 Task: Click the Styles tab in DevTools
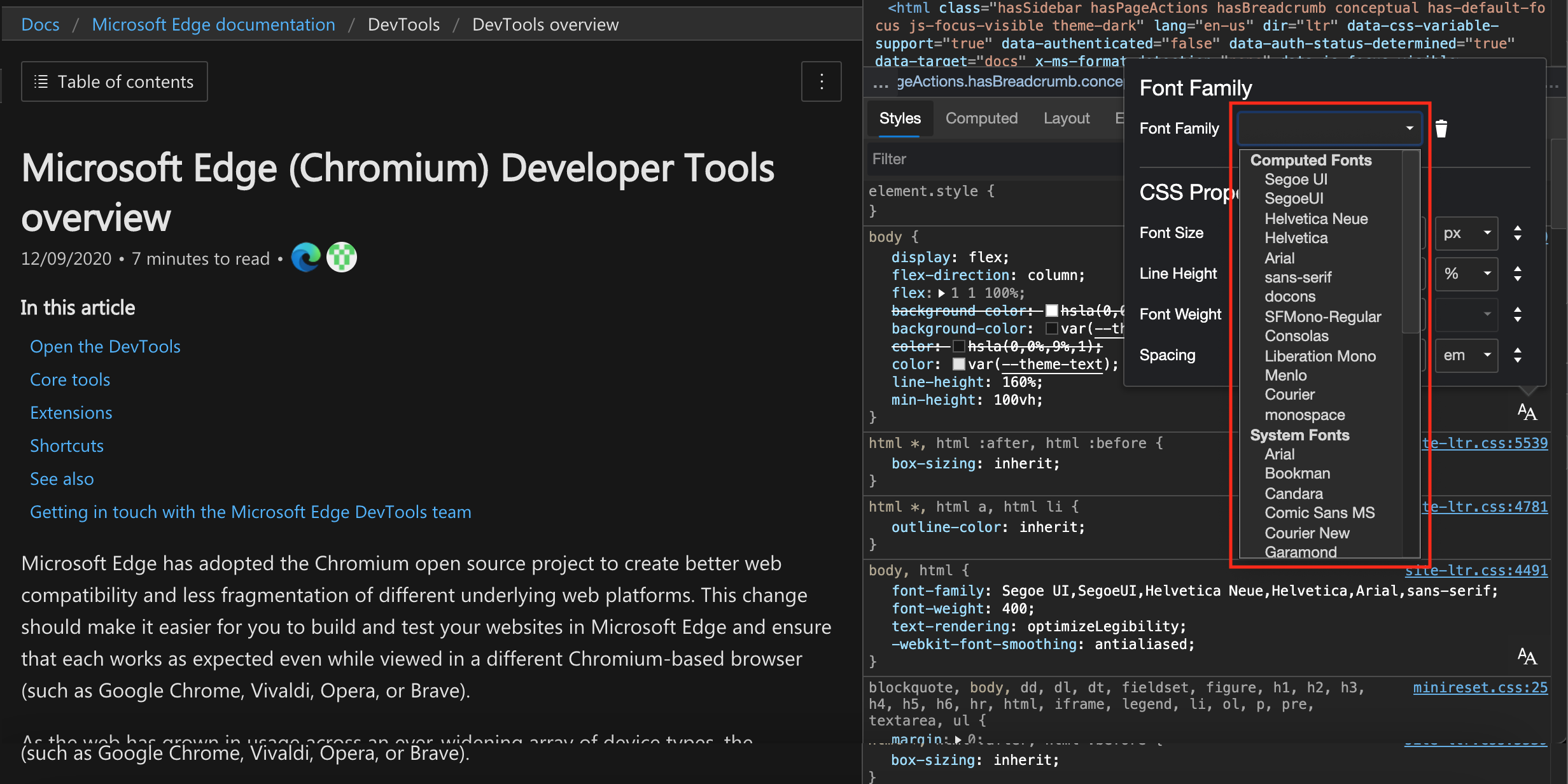(x=899, y=119)
